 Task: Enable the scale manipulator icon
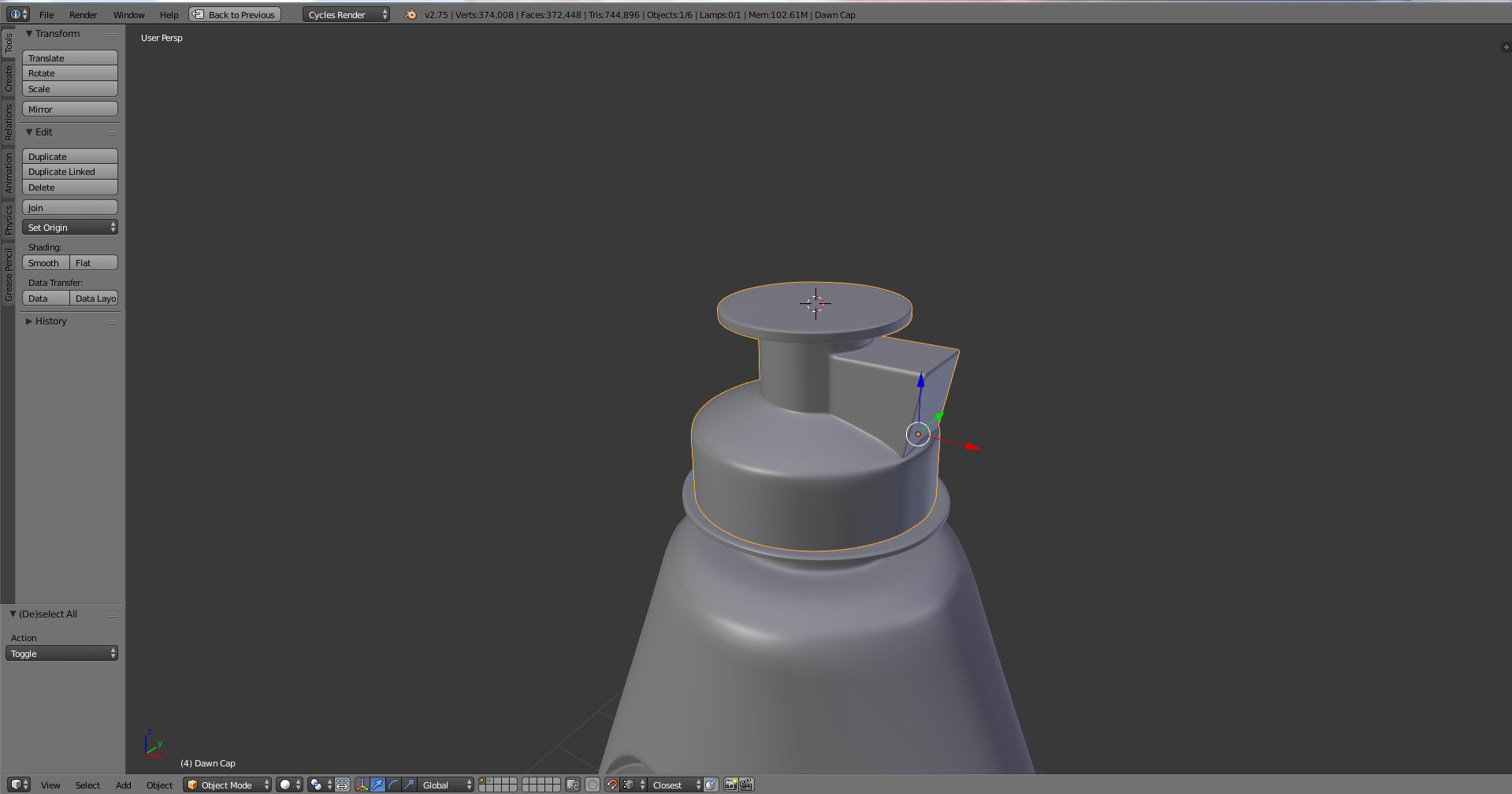pyautogui.click(x=409, y=785)
